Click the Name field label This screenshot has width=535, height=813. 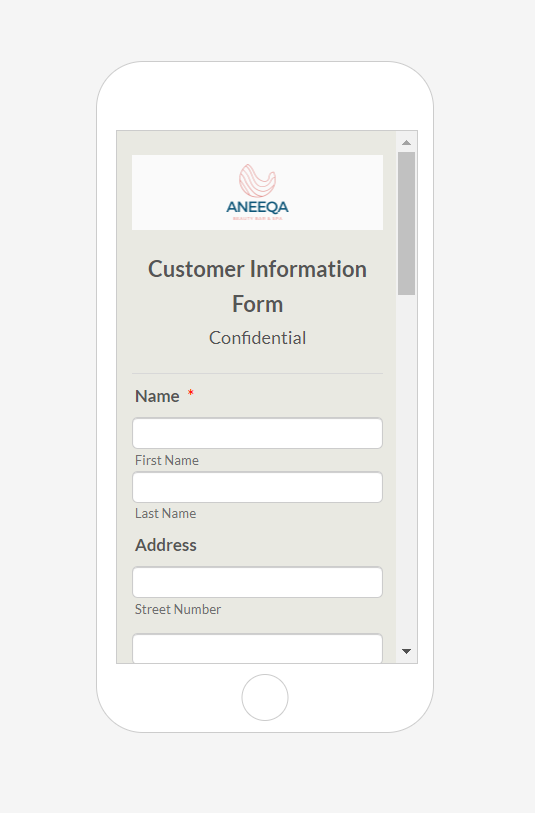coord(157,396)
